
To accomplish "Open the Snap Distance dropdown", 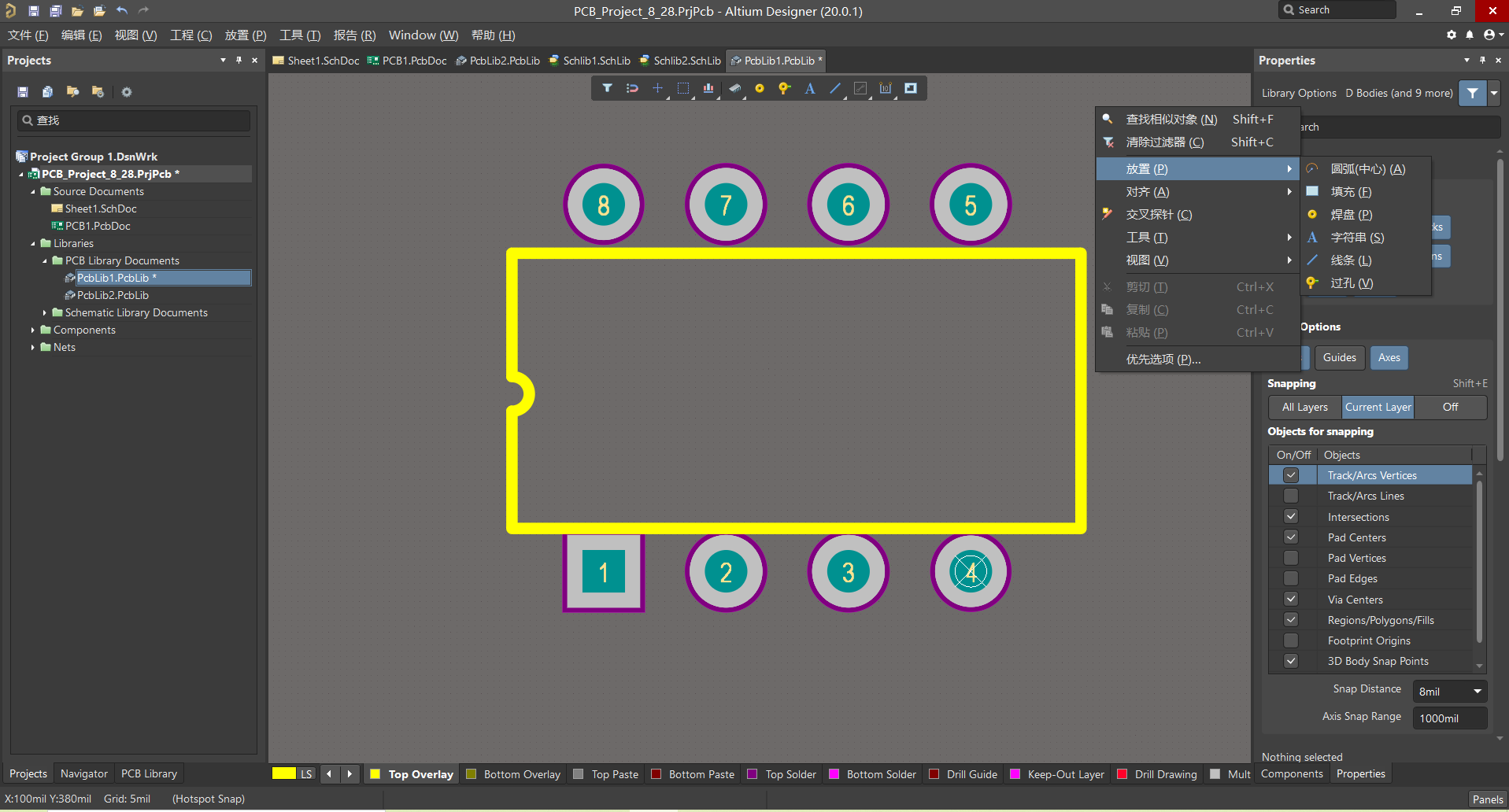I will pyautogui.click(x=1478, y=692).
